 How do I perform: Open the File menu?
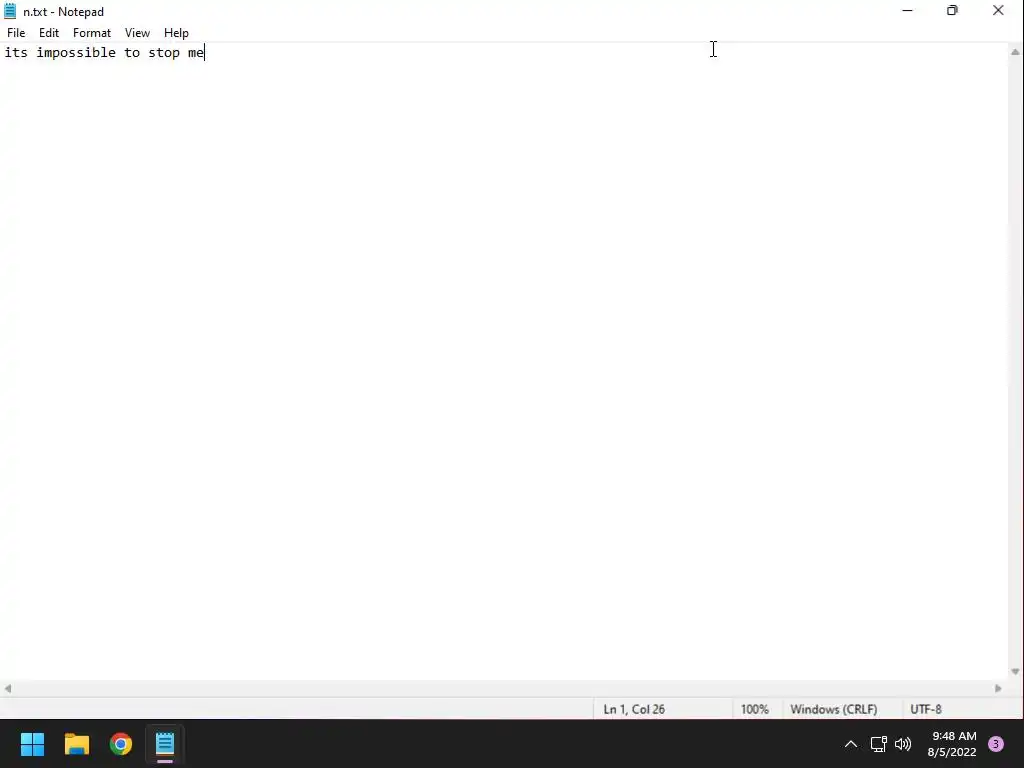tap(16, 33)
